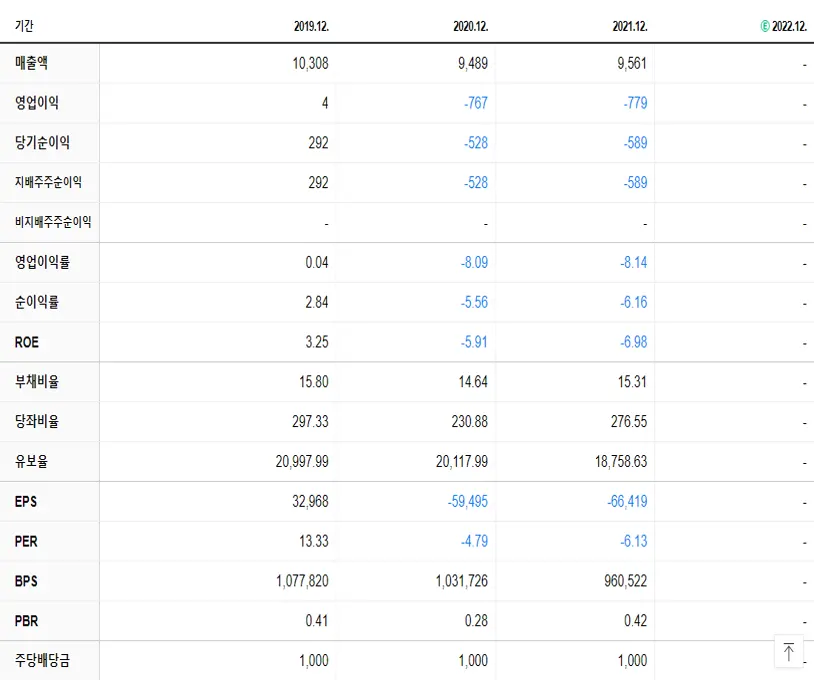Click the 20,997.99 reserve ratio value

(x=302, y=461)
